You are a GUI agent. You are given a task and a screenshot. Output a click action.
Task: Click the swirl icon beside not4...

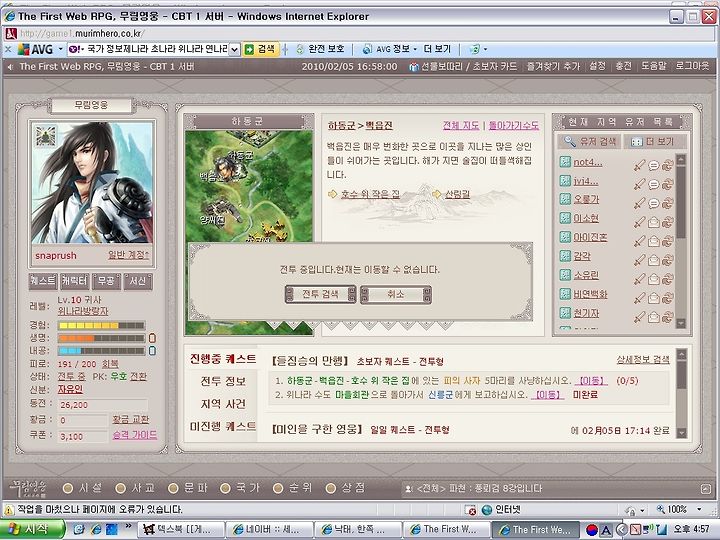coord(668,165)
